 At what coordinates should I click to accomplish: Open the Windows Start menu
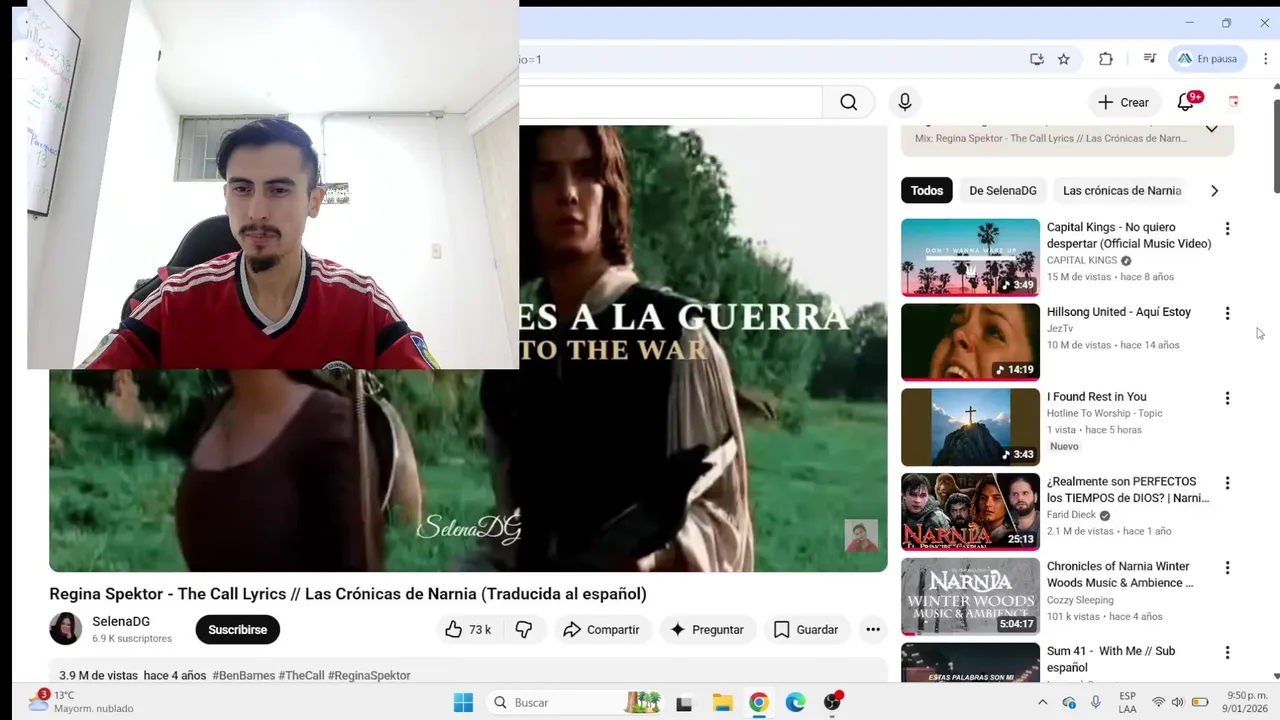[x=463, y=703]
